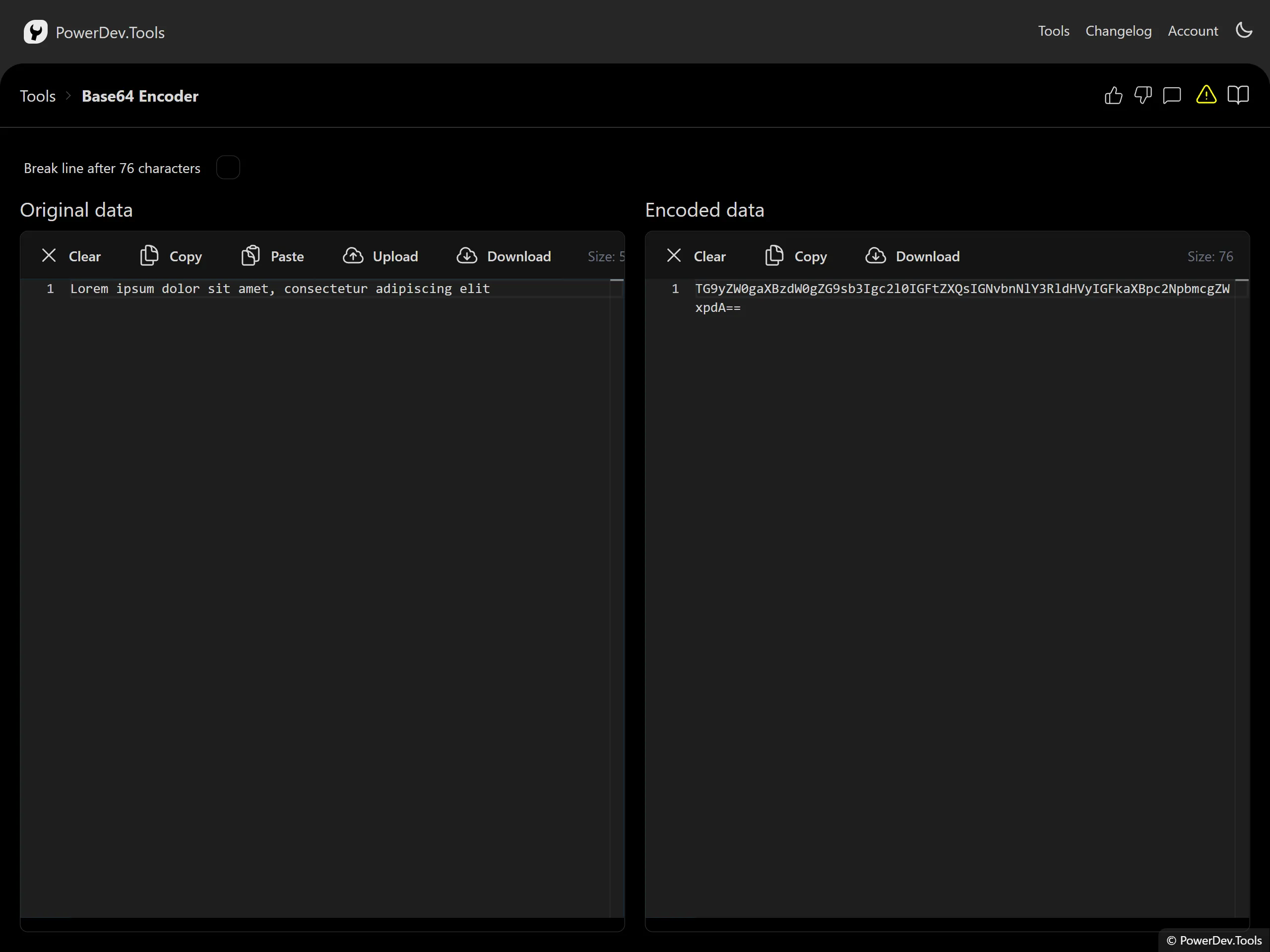This screenshot has height=952, width=1270.
Task: Clear the Encoded data panel
Action: tap(696, 256)
